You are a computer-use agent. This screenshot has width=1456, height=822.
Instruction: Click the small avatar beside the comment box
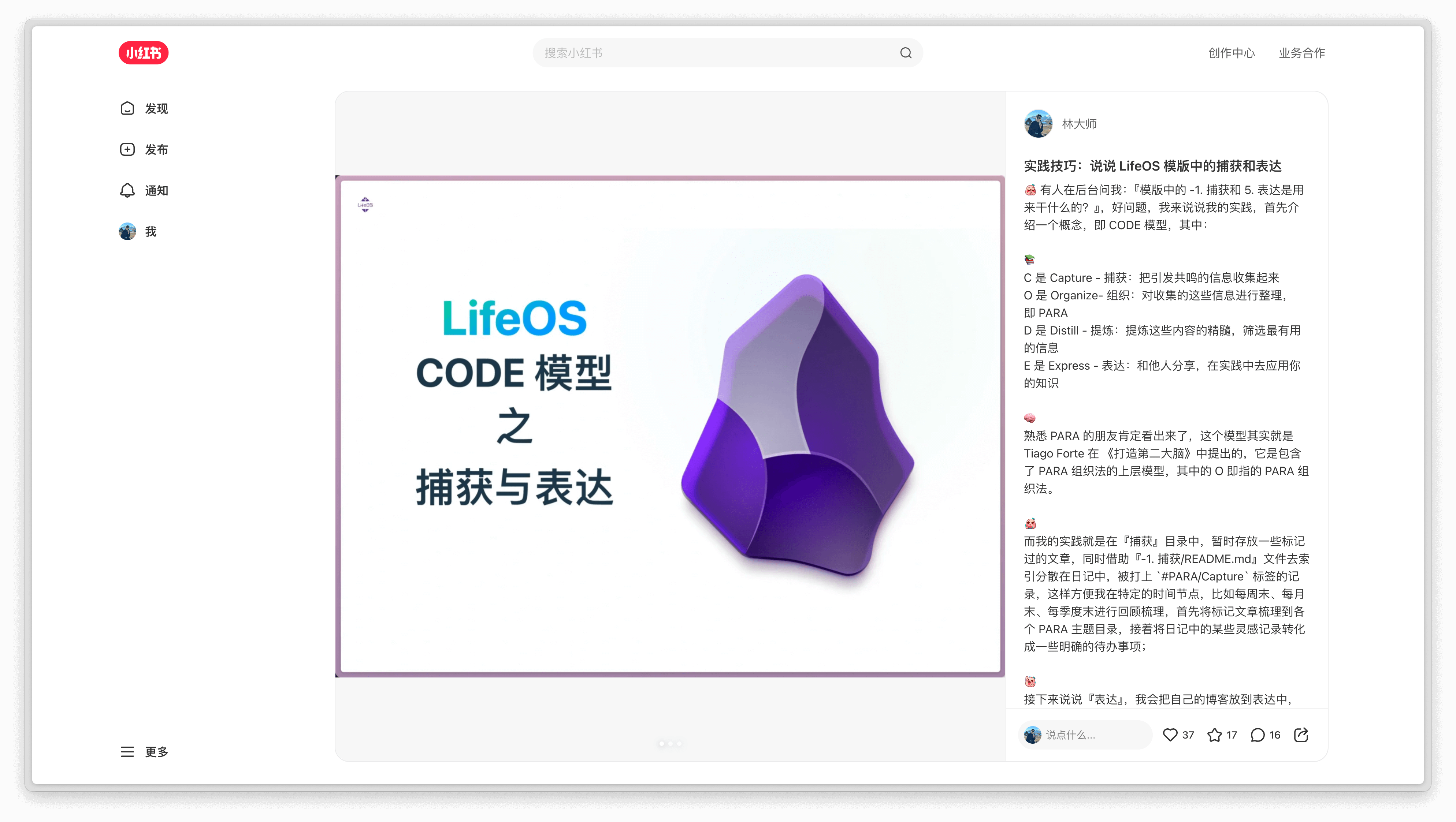(x=1033, y=735)
